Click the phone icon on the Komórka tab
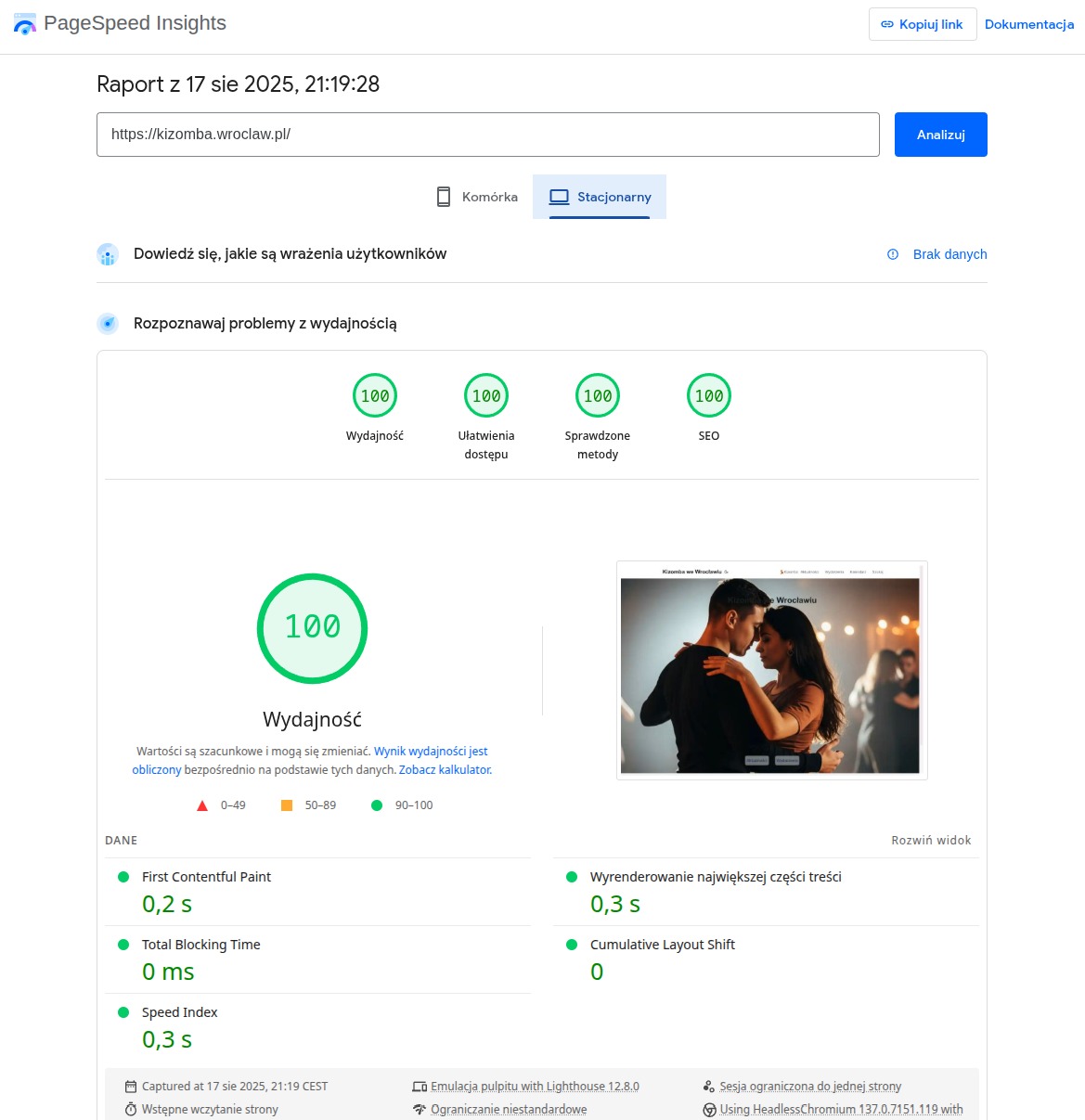The height and width of the screenshot is (1120, 1085). 443,196
